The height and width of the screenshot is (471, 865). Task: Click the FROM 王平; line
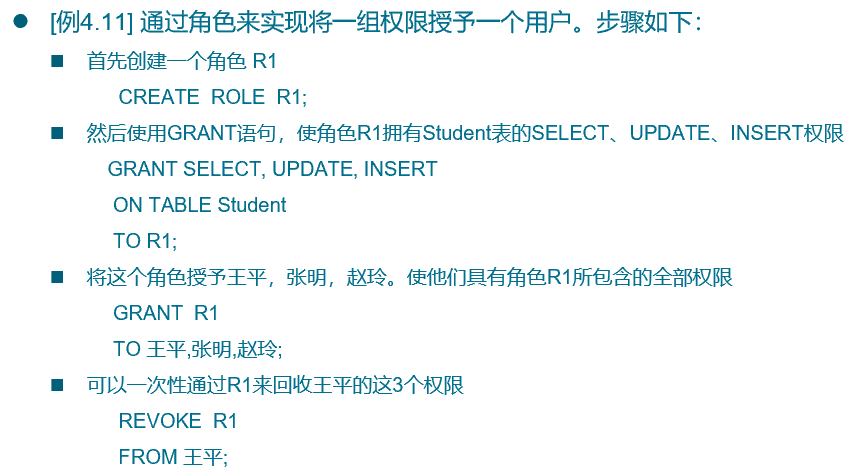[x=173, y=456]
